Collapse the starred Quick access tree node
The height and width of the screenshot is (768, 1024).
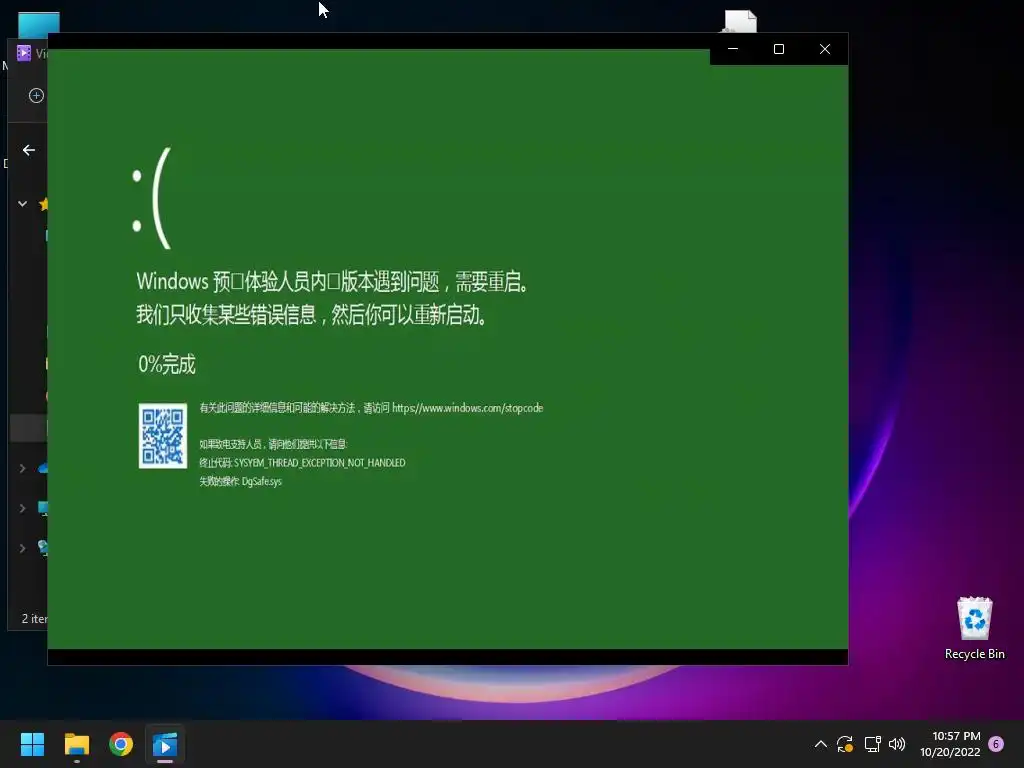click(x=22, y=204)
